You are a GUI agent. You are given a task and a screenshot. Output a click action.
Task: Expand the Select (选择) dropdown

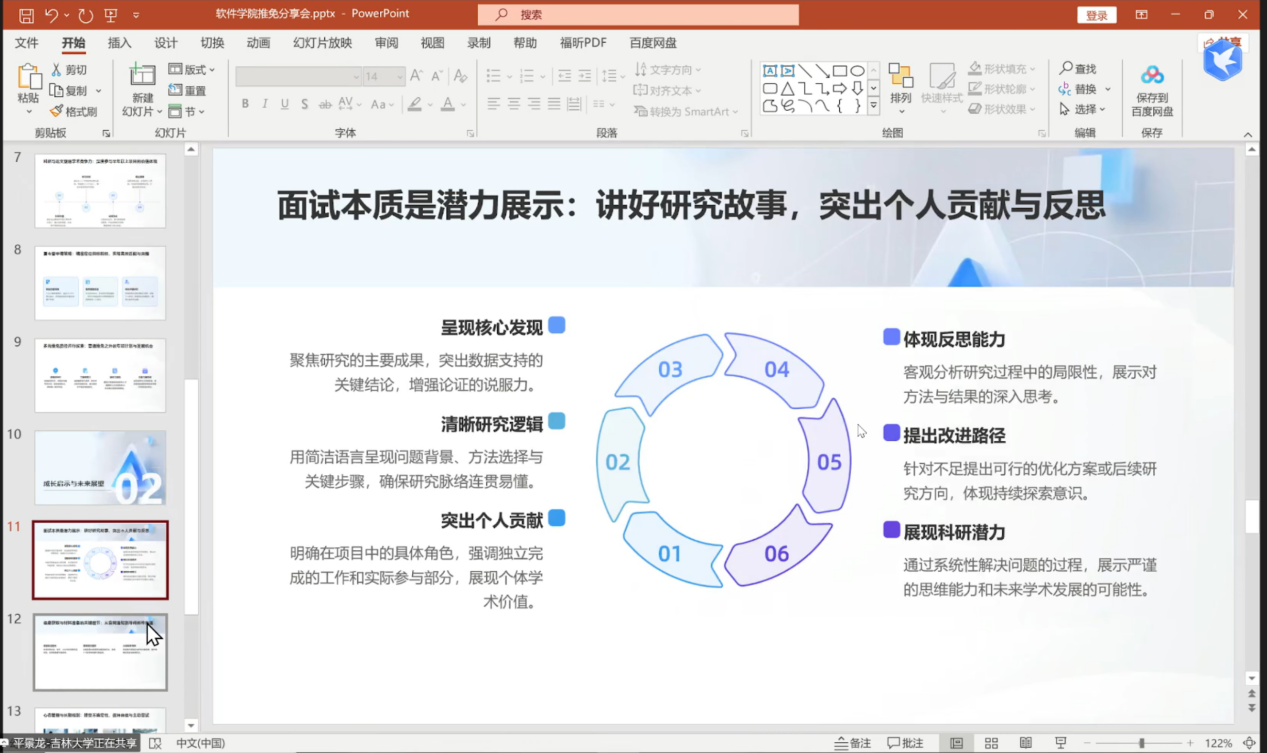1085,109
